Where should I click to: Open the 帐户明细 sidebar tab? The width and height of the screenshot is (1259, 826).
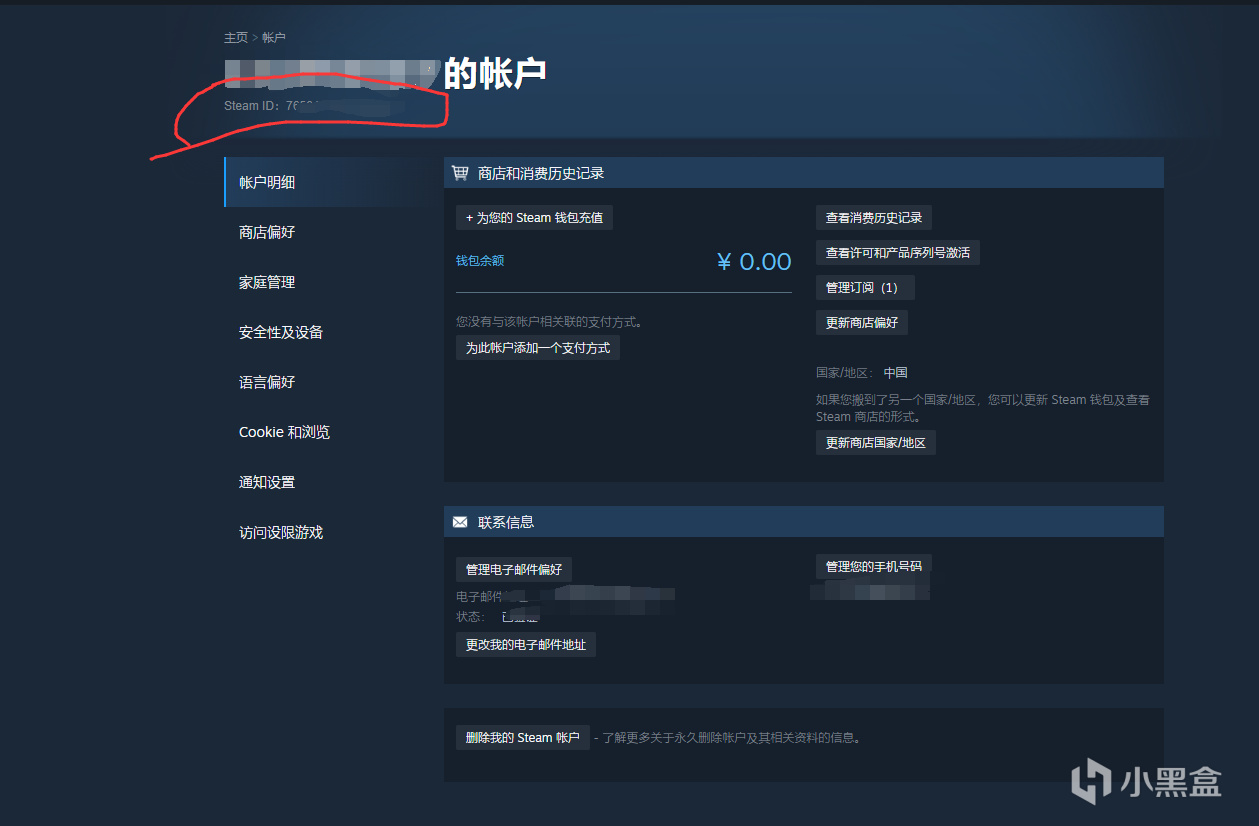point(323,182)
